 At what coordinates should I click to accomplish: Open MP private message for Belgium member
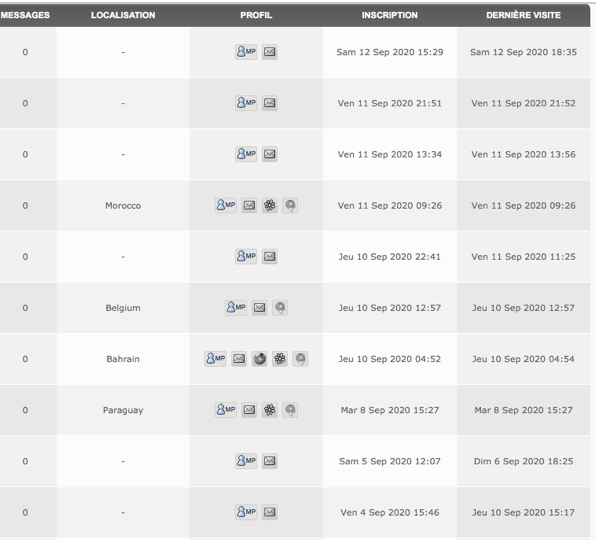pyautogui.click(x=236, y=307)
